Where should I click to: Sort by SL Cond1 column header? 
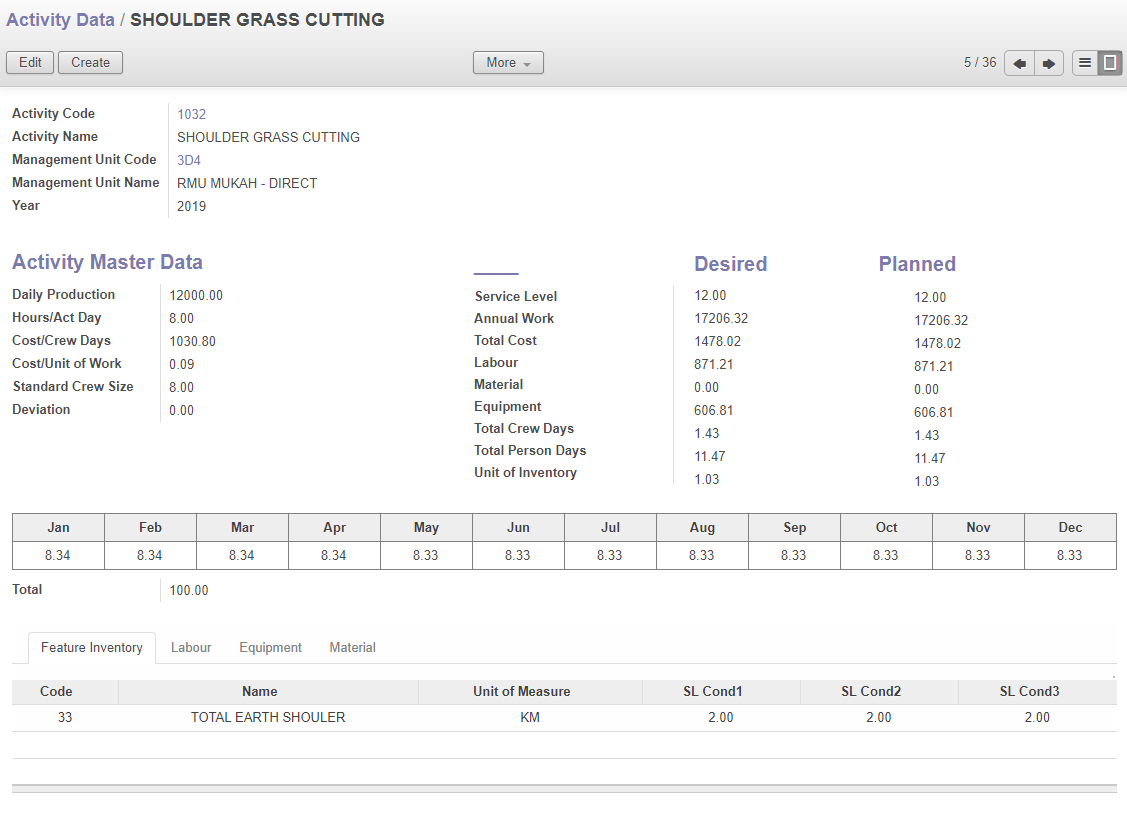pos(720,692)
